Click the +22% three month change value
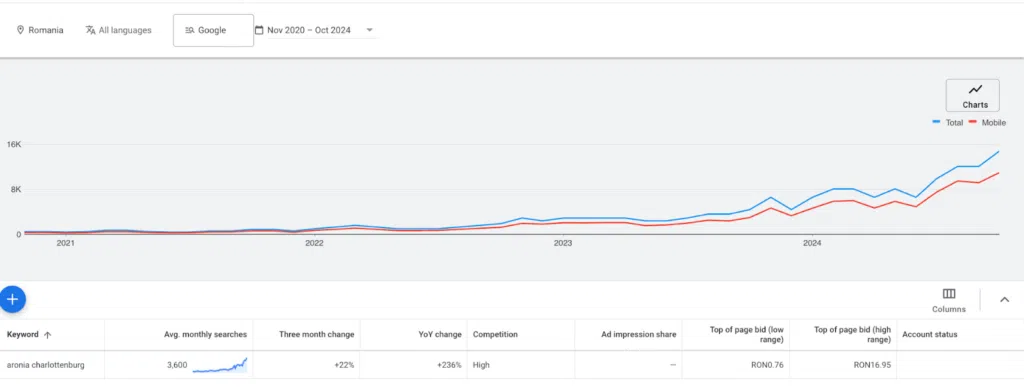Viewport: 1024px width, 387px height. [x=344, y=365]
